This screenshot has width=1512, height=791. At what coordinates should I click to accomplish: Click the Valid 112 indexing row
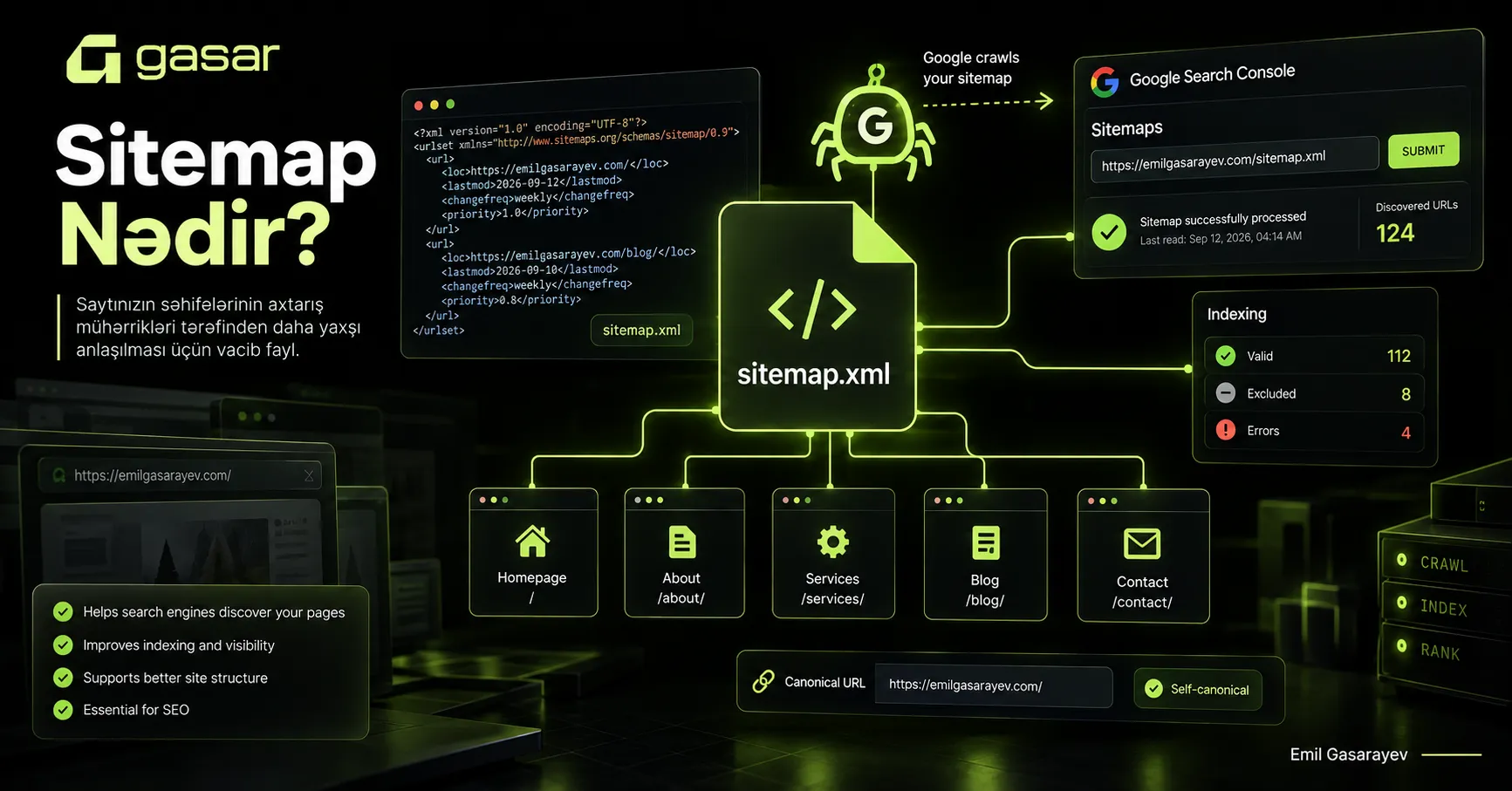pos(1314,356)
